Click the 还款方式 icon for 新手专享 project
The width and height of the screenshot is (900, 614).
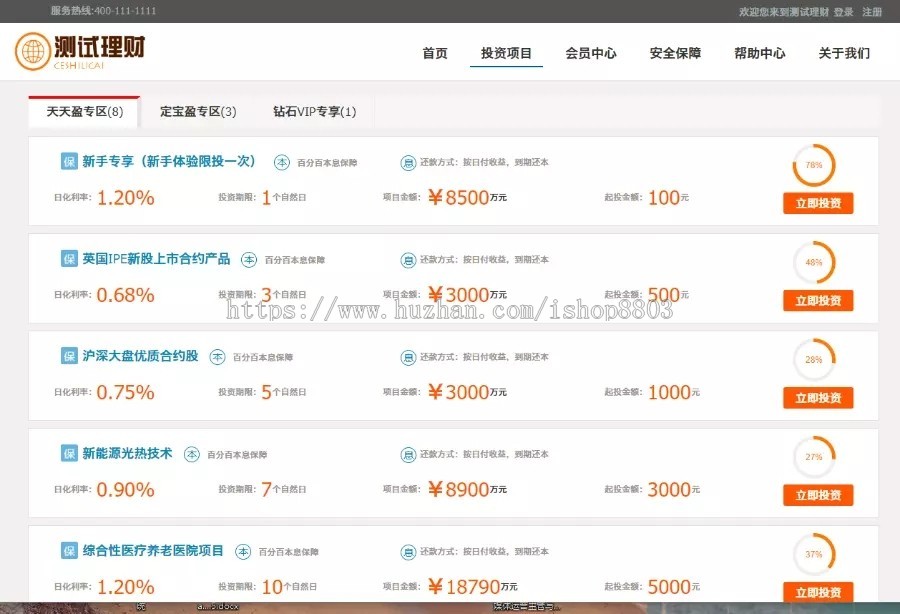coord(408,161)
